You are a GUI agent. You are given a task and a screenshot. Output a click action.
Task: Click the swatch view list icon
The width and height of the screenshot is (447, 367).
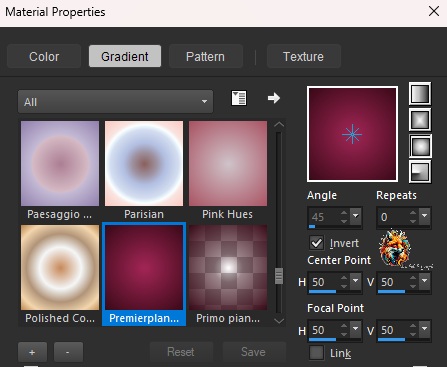pyautogui.click(x=239, y=98)
